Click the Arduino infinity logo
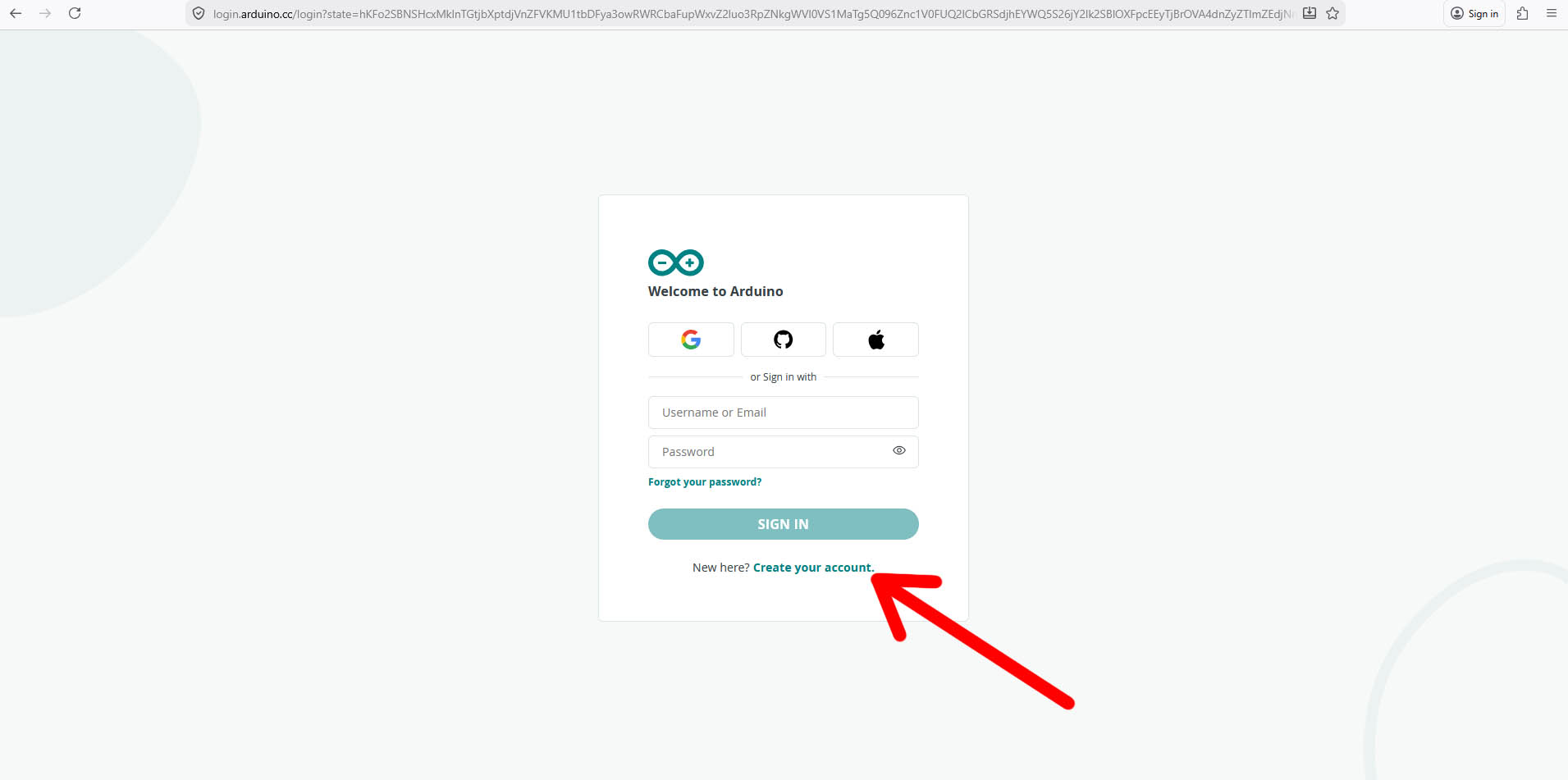 [x=675, y=262]
